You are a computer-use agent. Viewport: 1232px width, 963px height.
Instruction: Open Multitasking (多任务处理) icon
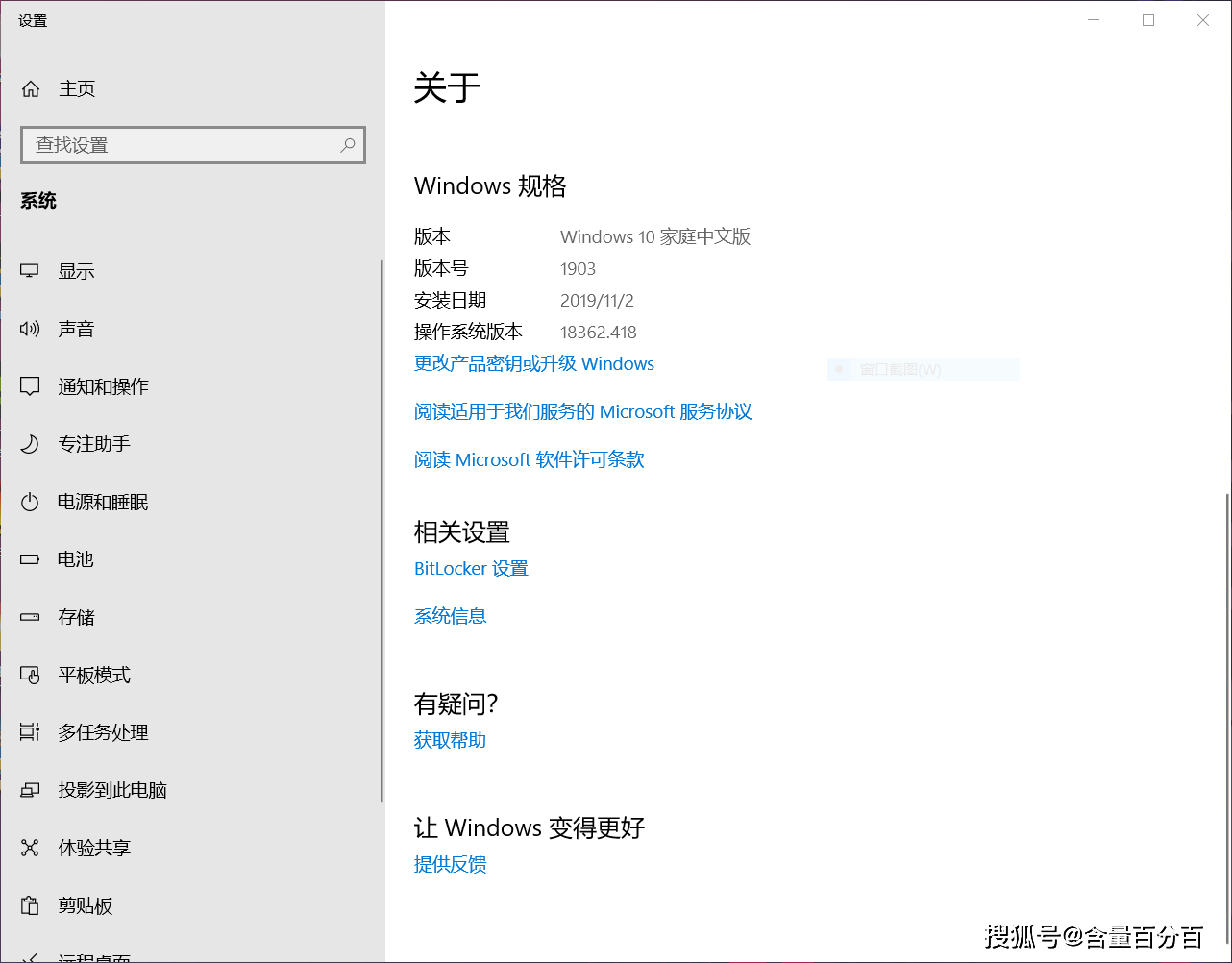point(30,732)
